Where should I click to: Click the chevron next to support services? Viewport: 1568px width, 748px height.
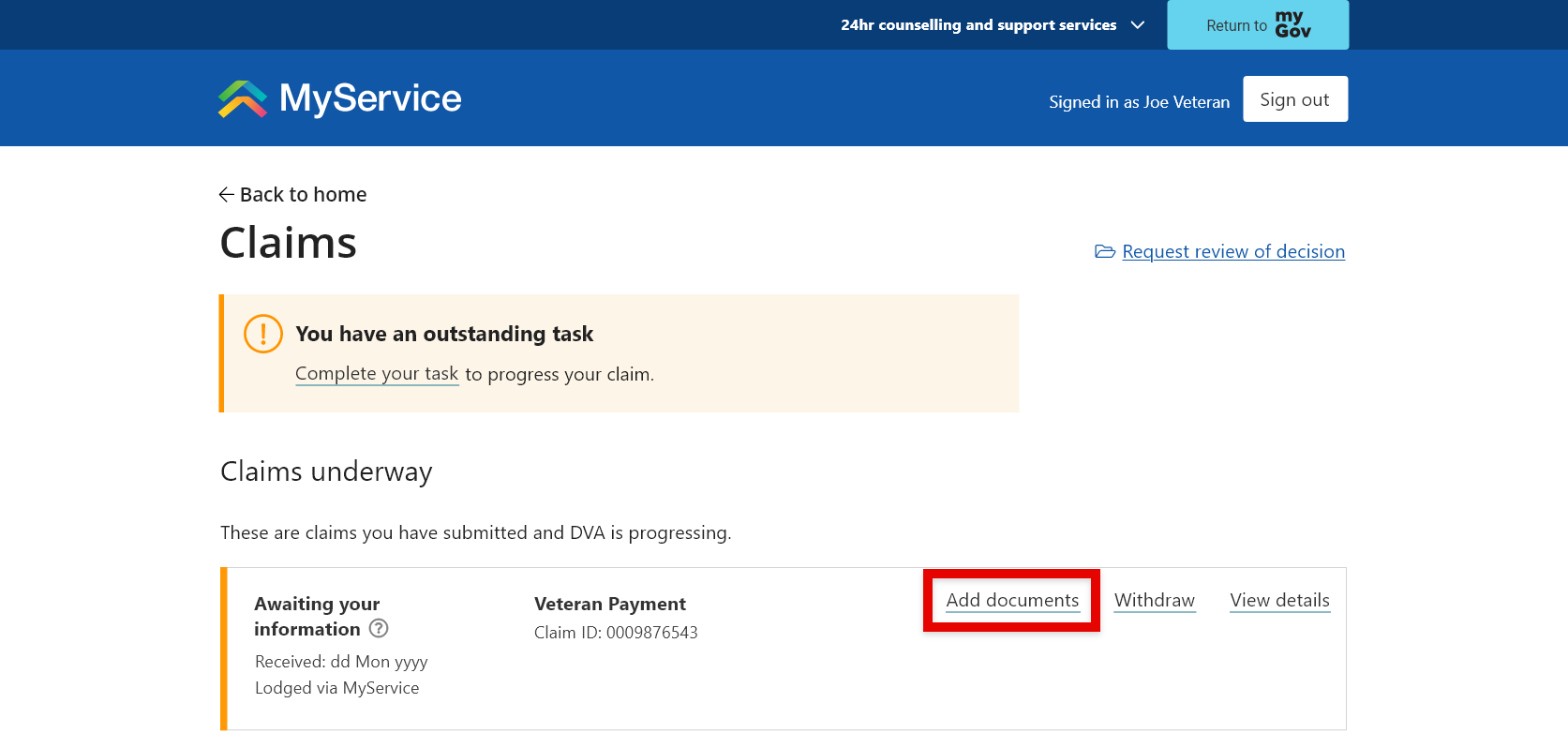[1138, 25]
